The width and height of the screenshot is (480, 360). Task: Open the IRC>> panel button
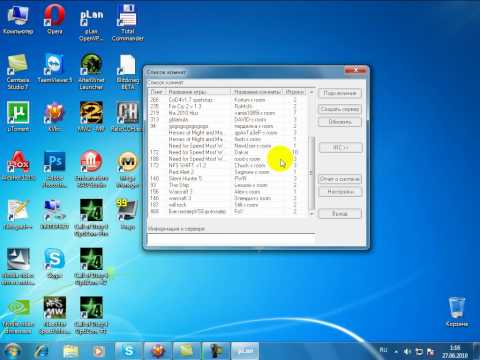pyautogui.click(x=340, y=148)
